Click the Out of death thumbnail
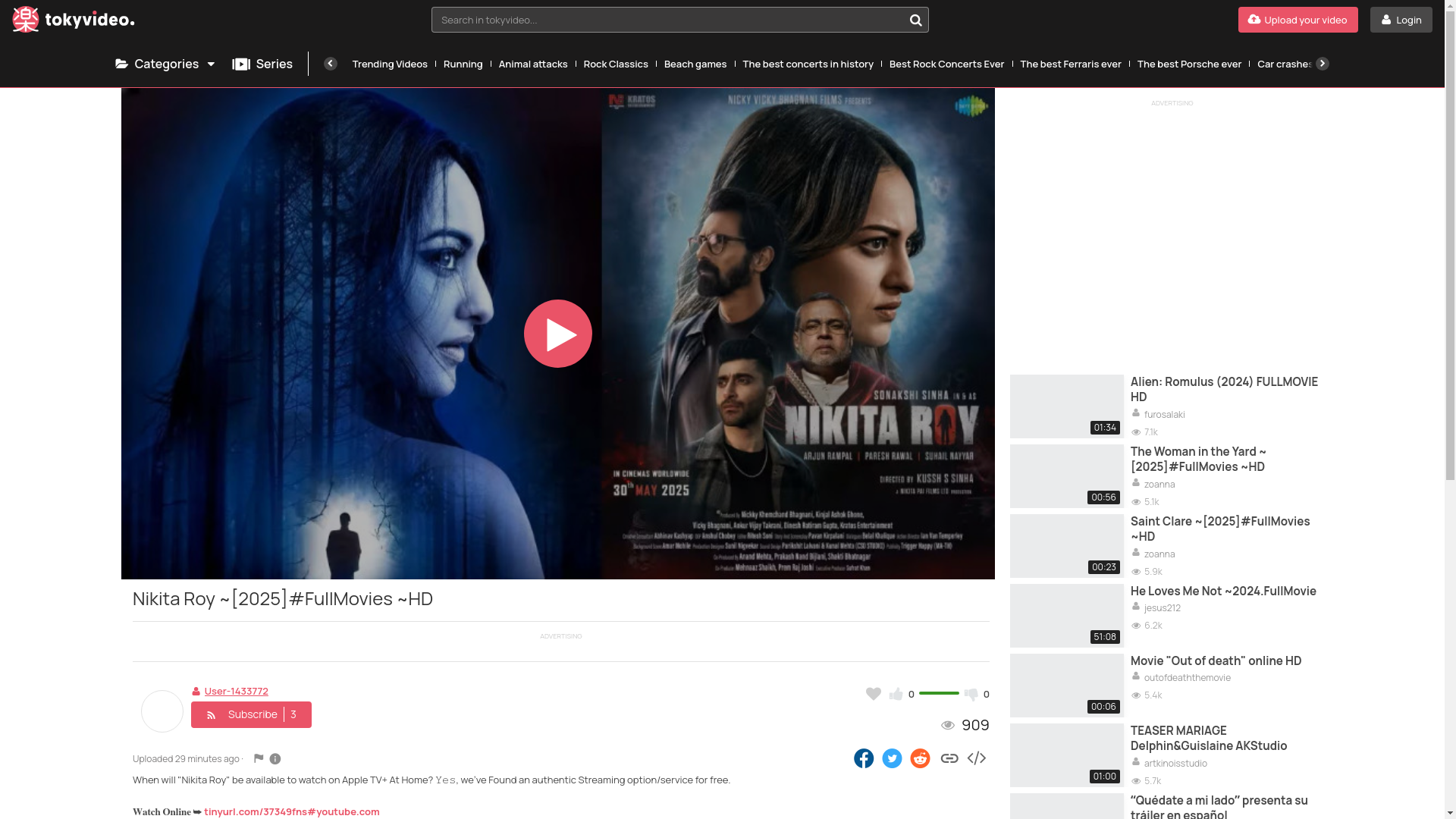1456x819 pixels. point(1067,686)
